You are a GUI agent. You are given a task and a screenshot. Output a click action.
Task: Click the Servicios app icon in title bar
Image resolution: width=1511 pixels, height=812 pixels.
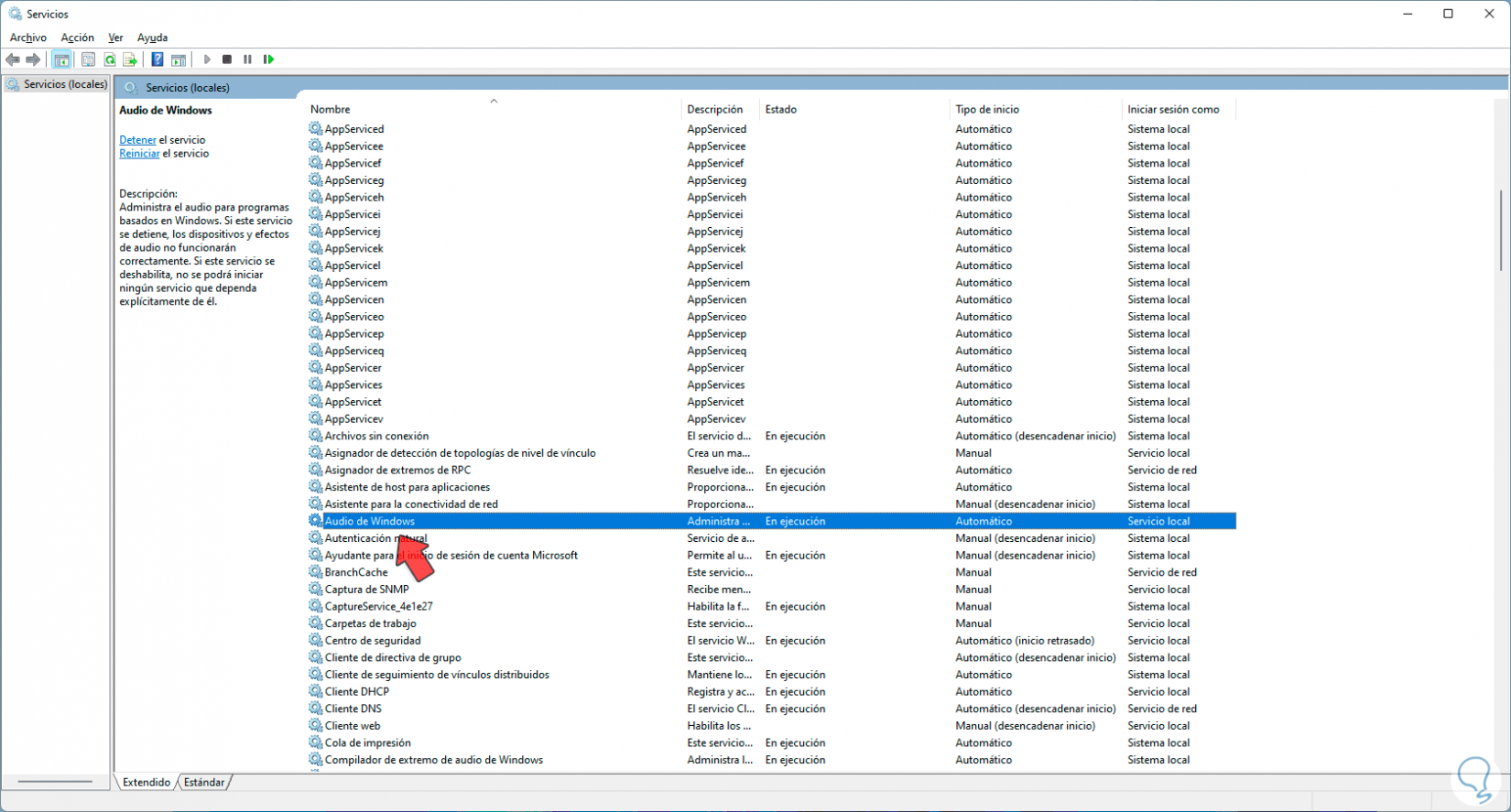(15, 14)
